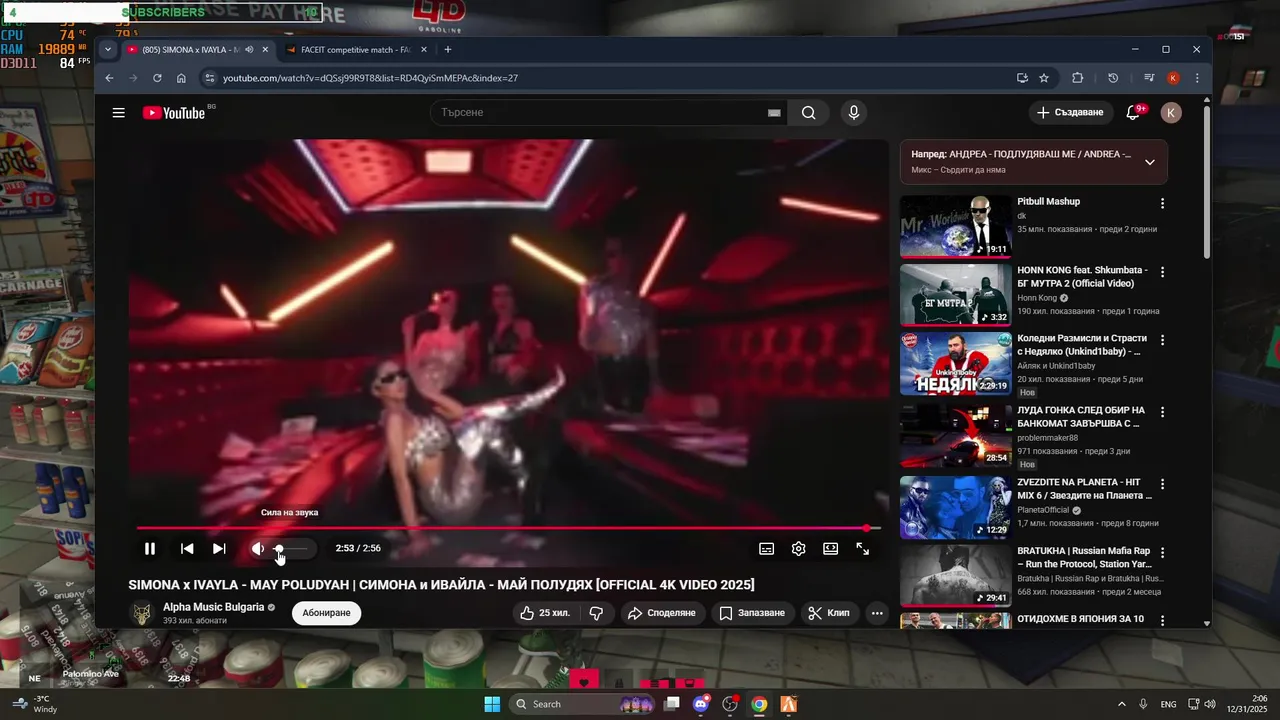The width and height of the screenshot is (1280, 720).
Task: Open BRATUKHA Russian Mafia Rap title
Action: 1084,557
